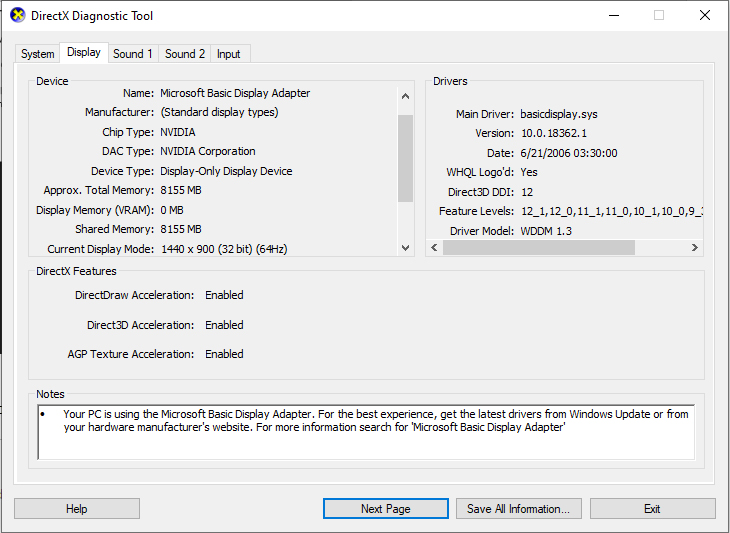
Task: Click the 'Feature Levels:' label
Action: (x=476, y=211)
